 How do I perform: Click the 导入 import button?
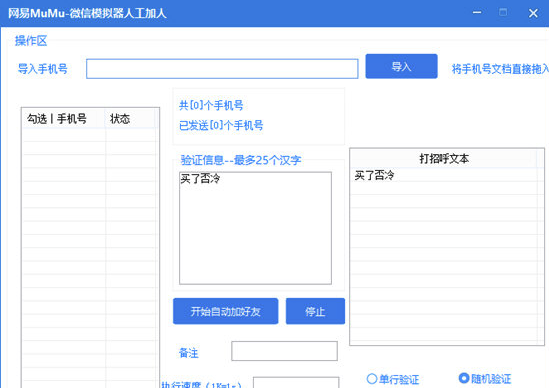coord(401,66)
